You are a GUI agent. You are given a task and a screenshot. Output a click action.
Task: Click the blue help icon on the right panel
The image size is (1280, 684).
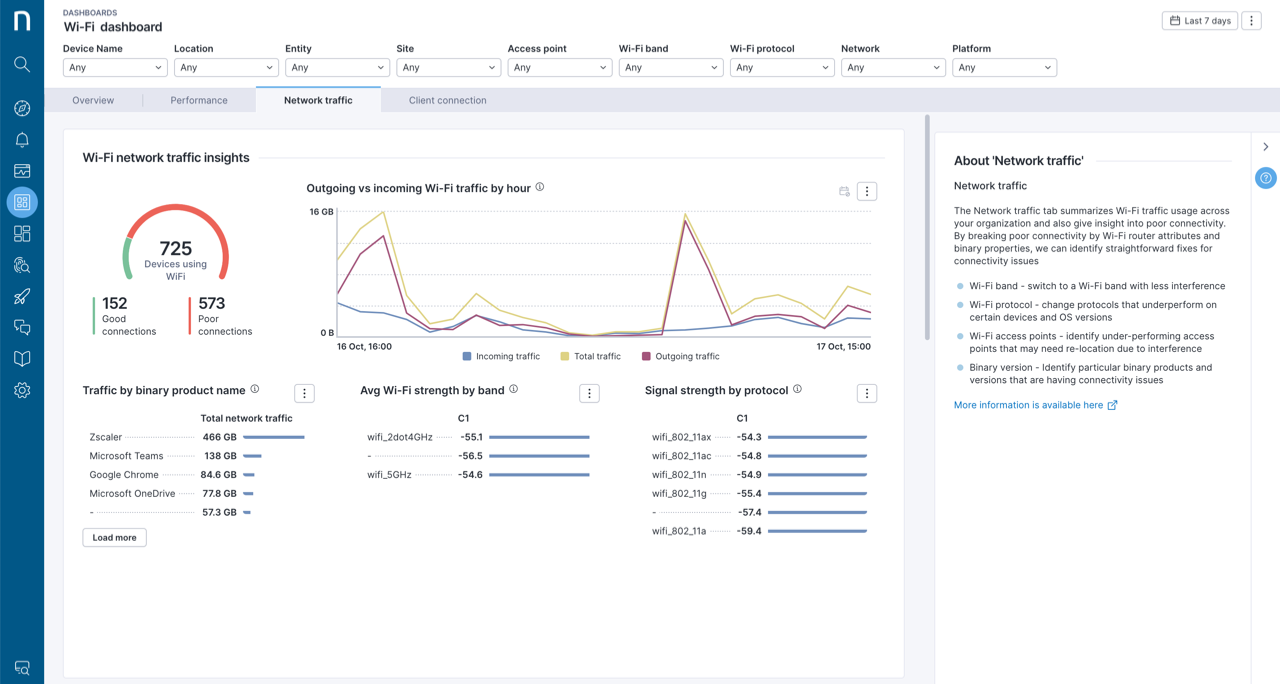click(x=1265, y=178)
